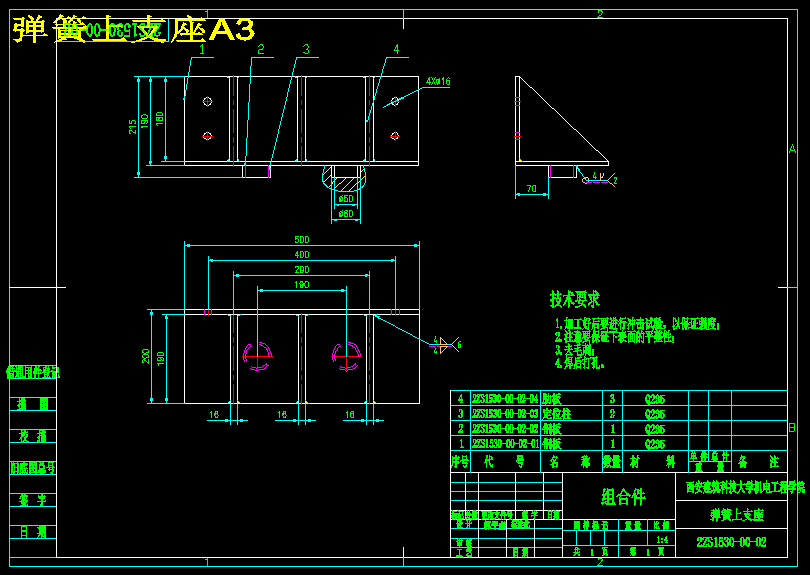810x575 pixels.
Task: Click the yellow title text 弹簧上支座A3
Action: tap(134, 29)
